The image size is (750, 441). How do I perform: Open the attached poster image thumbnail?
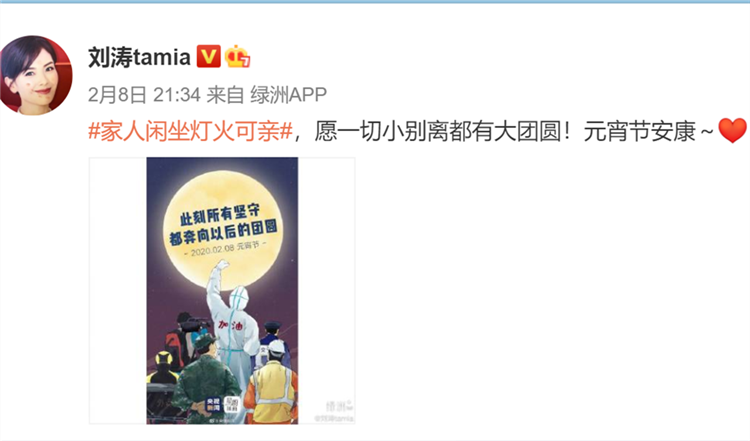point(222,290)
